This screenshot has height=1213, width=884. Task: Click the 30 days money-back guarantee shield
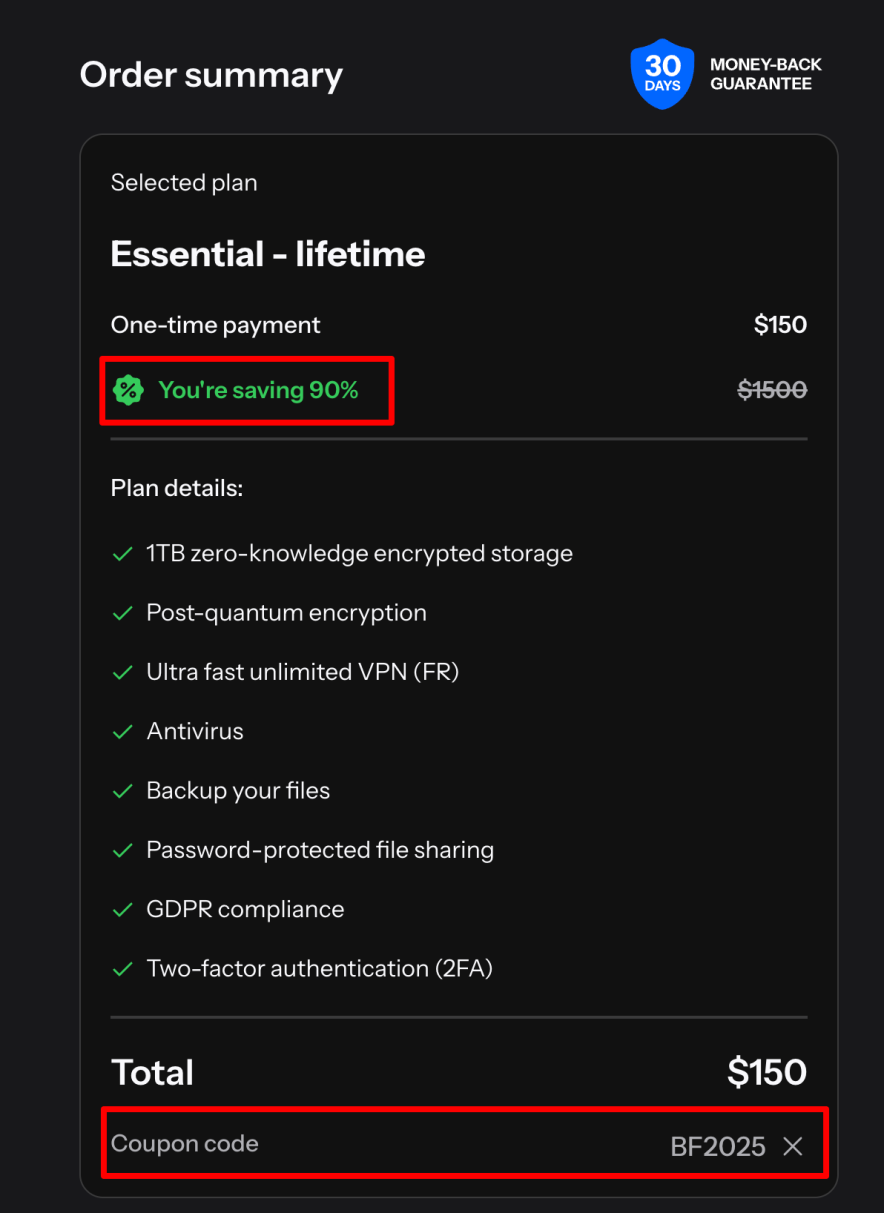(662, 74)
